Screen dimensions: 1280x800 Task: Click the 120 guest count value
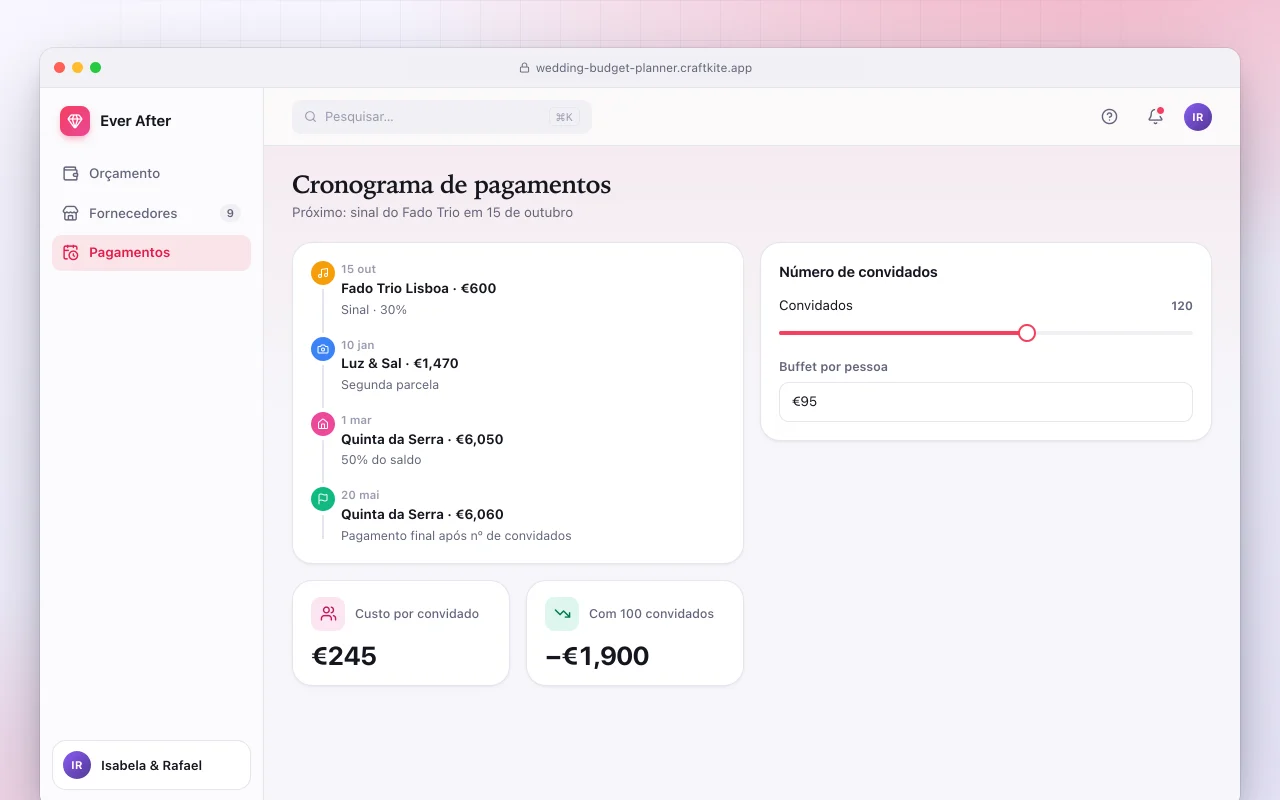point(1182,306)
